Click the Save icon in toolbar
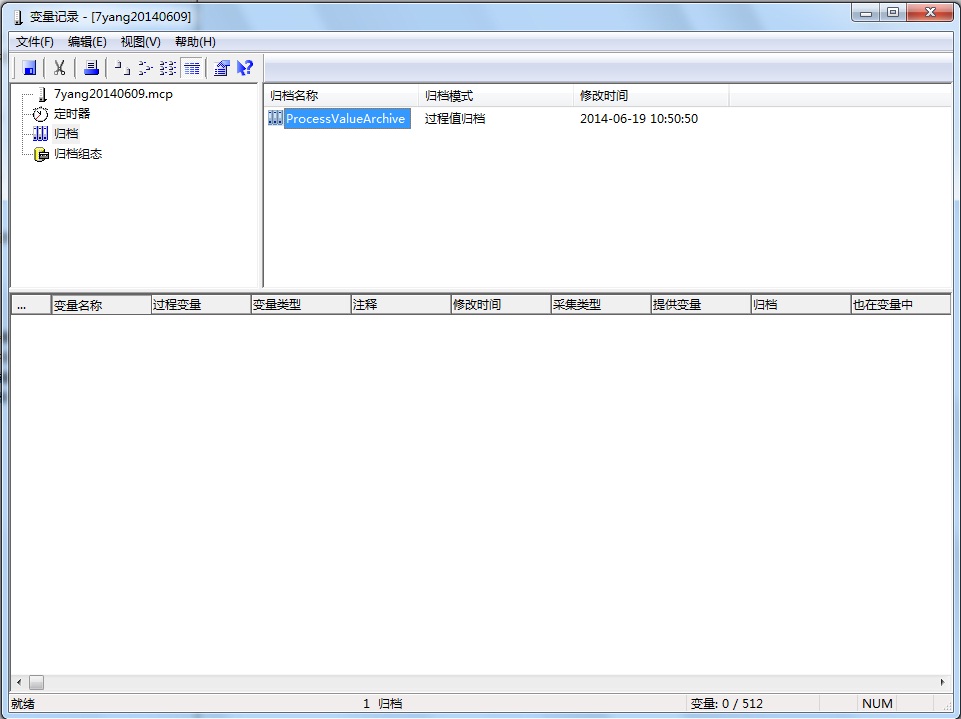961x719 pixels. (30, 68)
